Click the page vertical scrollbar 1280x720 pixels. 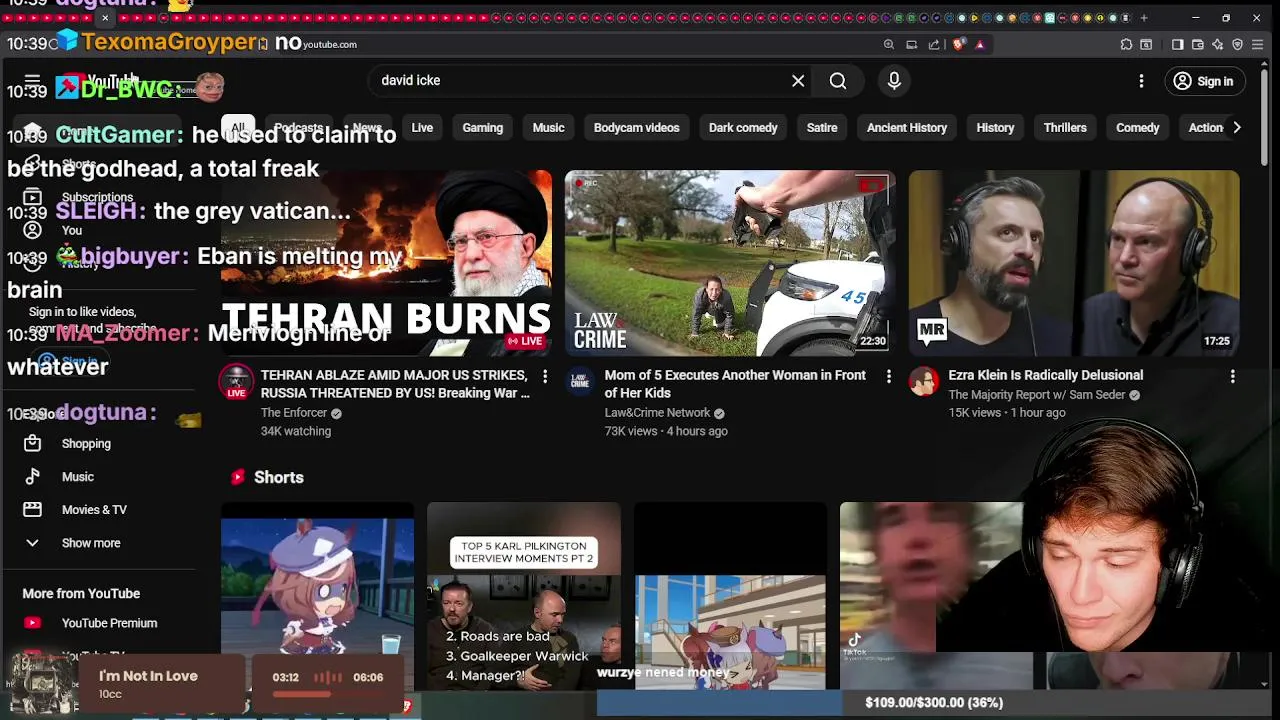pos(1265,120)
